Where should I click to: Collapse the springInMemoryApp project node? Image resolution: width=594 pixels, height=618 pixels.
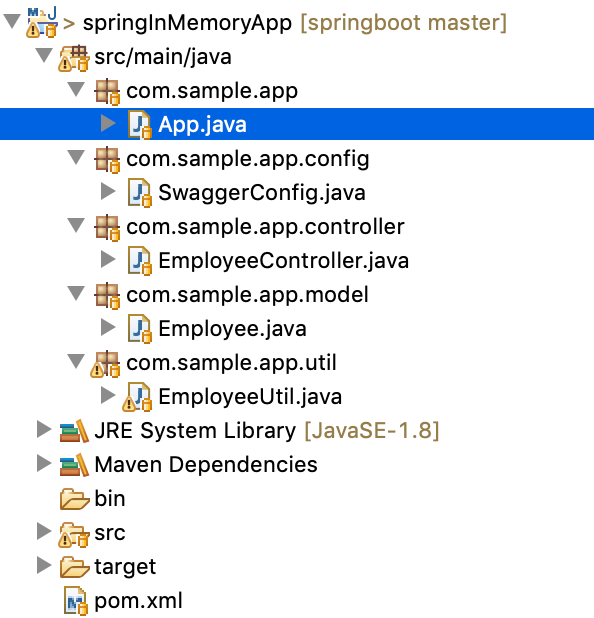pos(12,21)
